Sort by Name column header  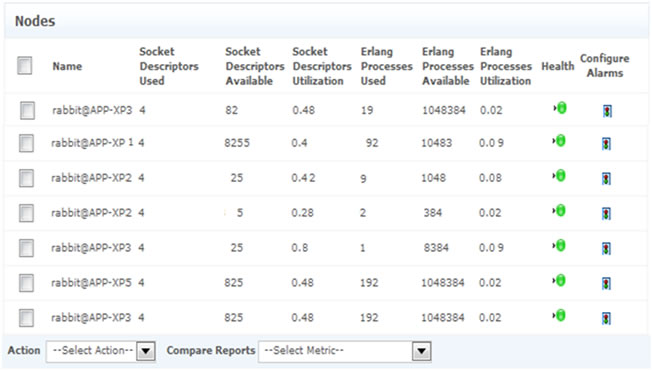67,66
